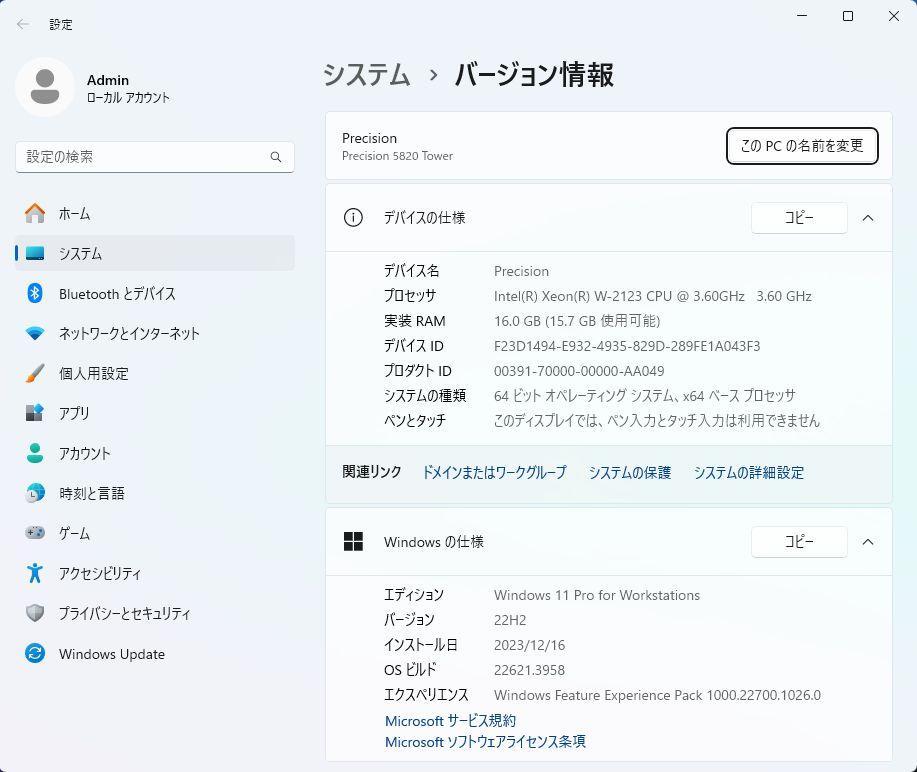The width and height of the screenshot is (917, 772).
Task: Open プライバシーとセキュリティ settings
Action: [x=155, y=613]
